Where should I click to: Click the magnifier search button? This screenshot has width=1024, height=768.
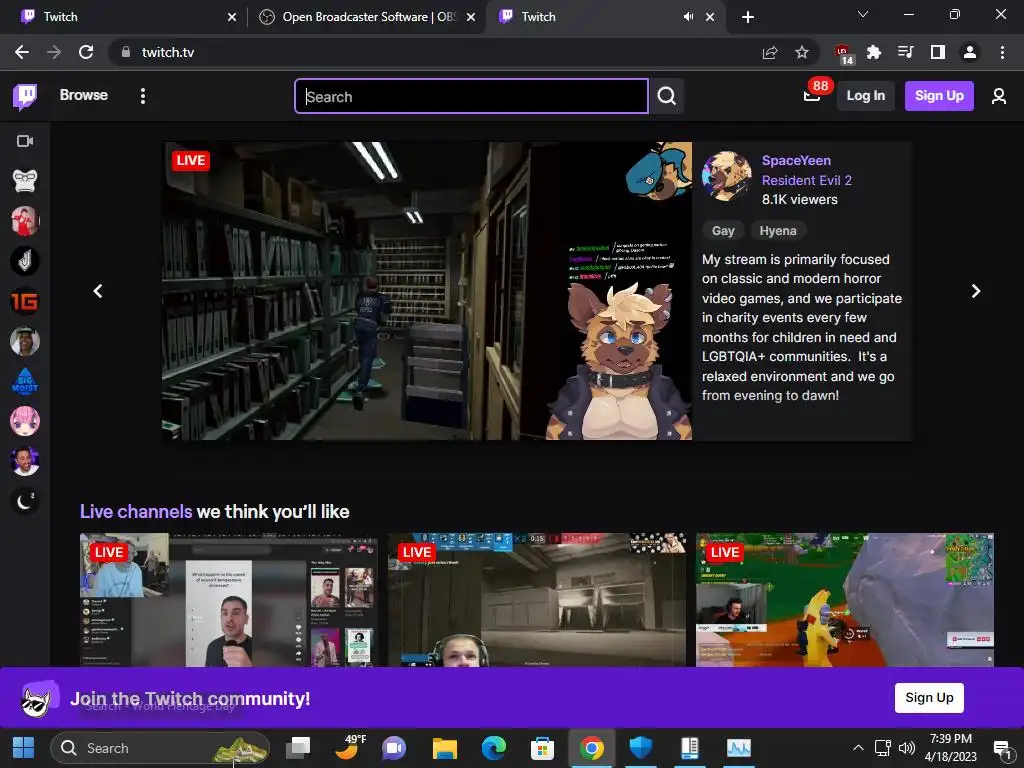[666, 97]
